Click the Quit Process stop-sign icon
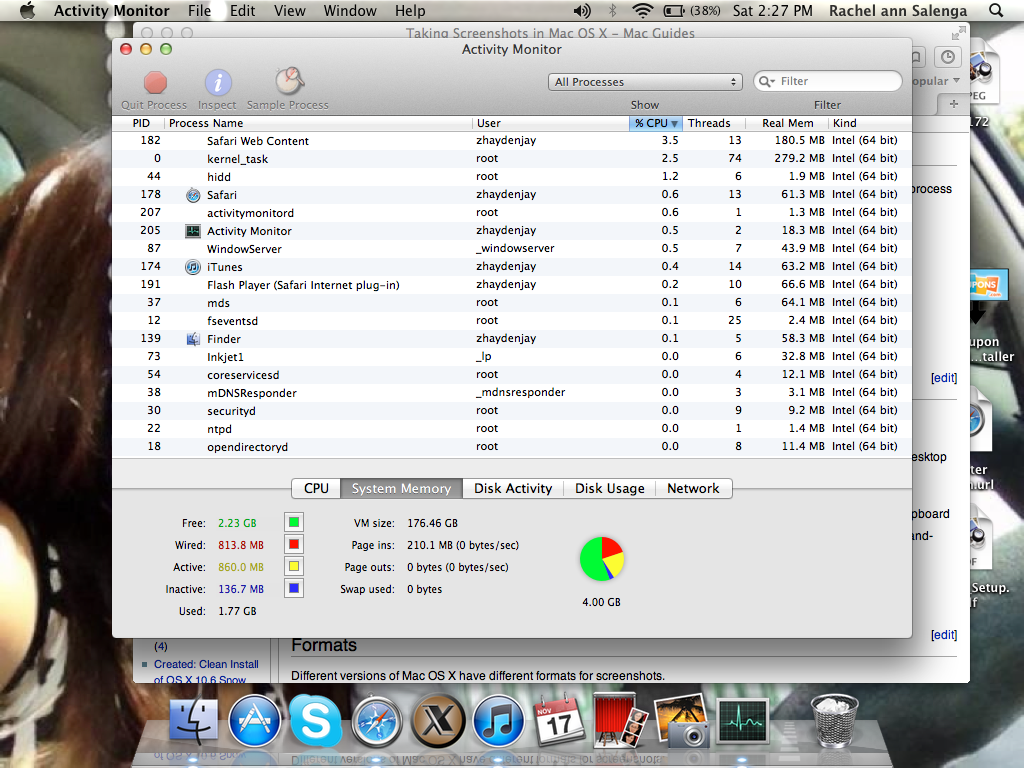 (x=155, y=83)
